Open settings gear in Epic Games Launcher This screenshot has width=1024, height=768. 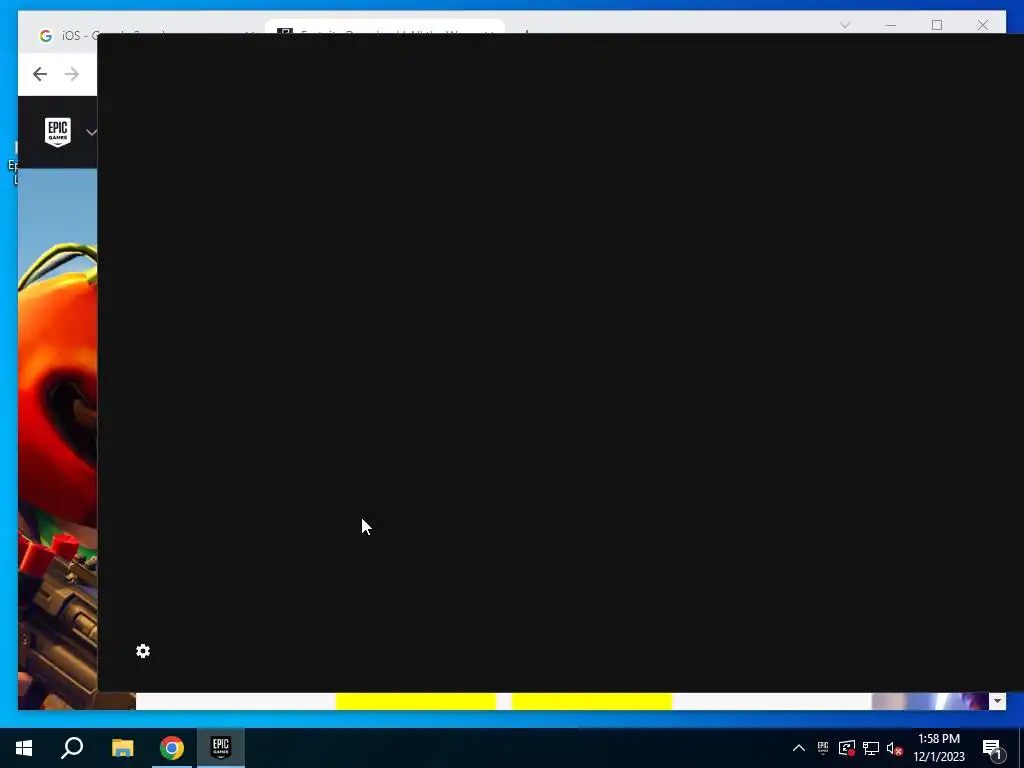point(143,651)
